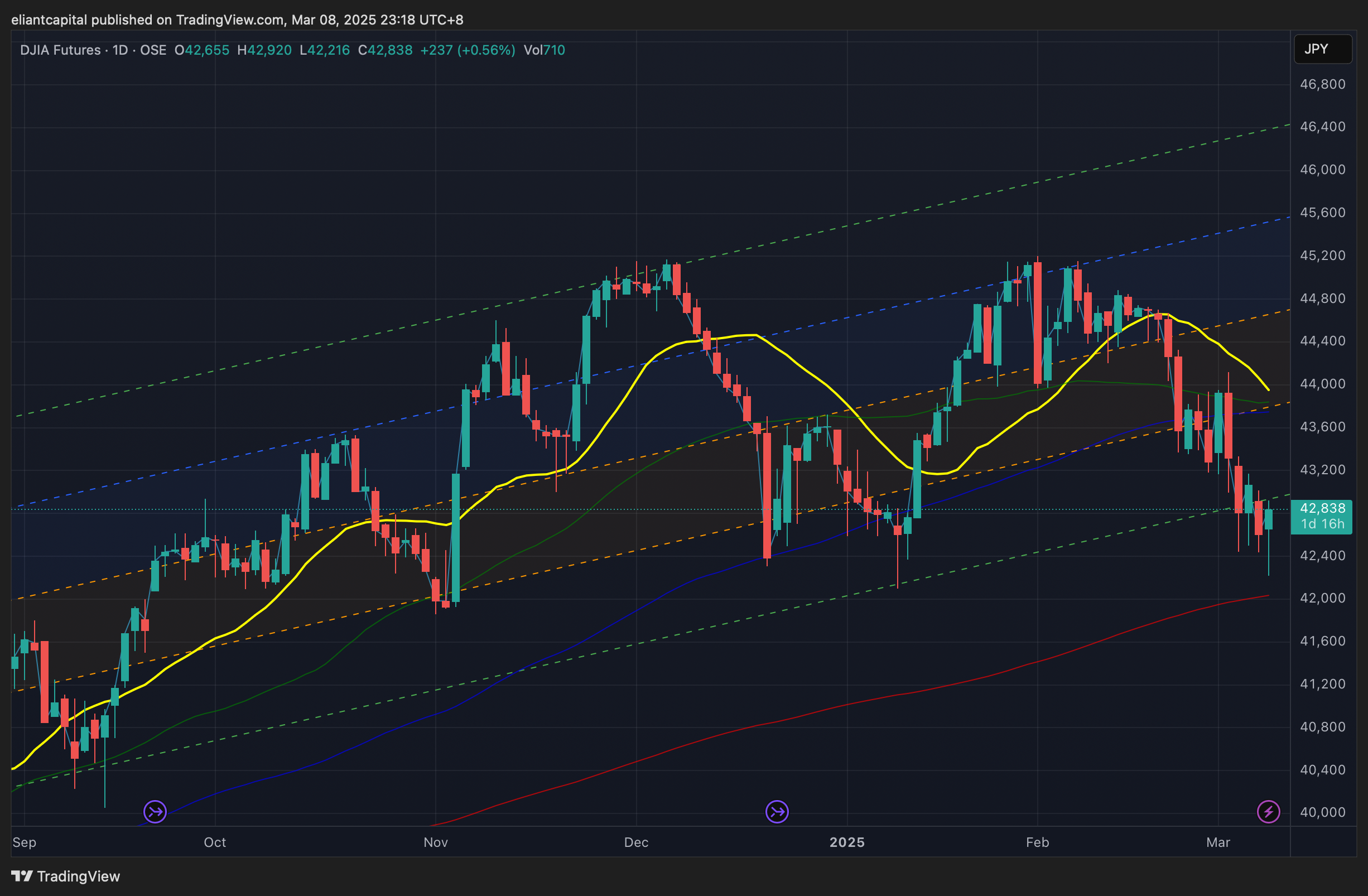1368x896 pixels.
Task: Click the eliantcapital publisher text at top
Action: click(50, 20)
